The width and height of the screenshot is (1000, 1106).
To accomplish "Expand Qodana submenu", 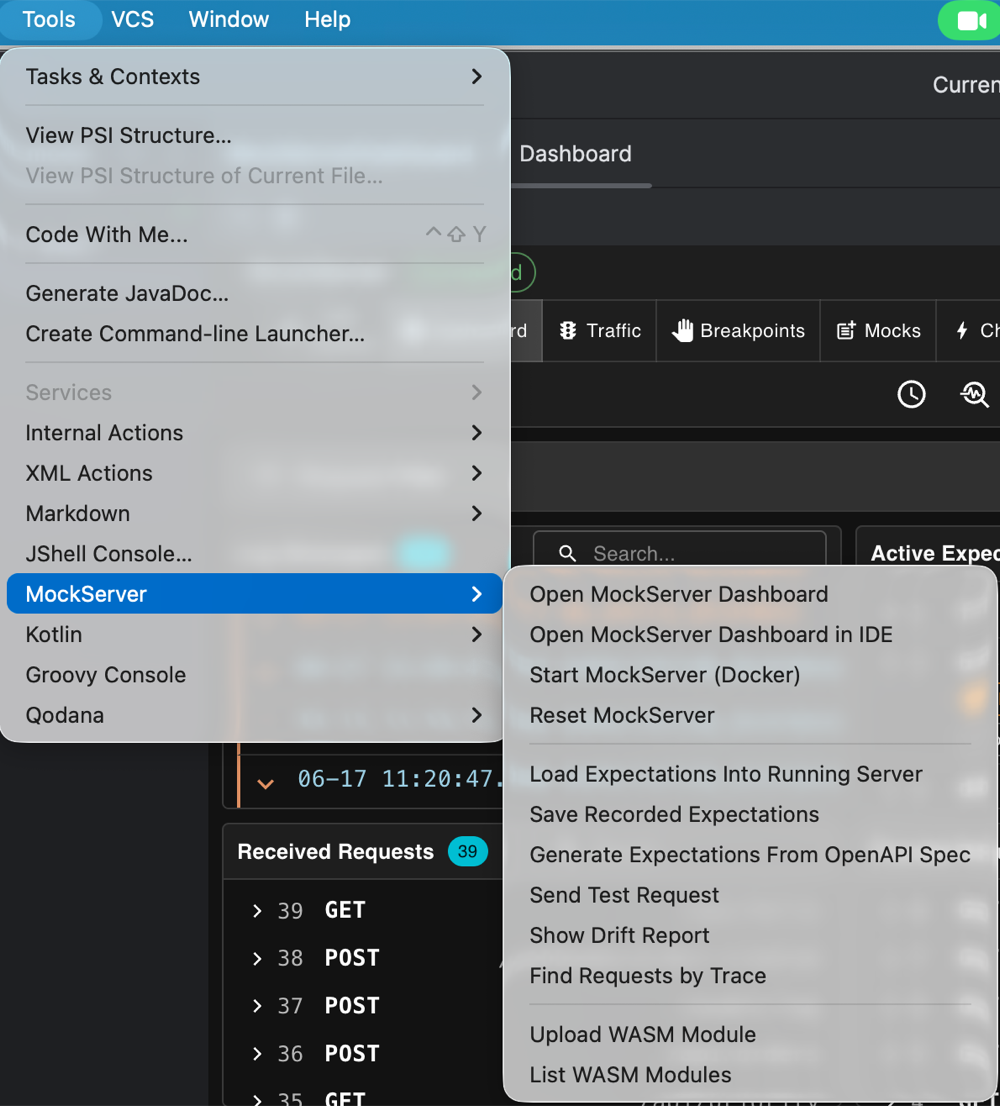I will tap(254, 715).
